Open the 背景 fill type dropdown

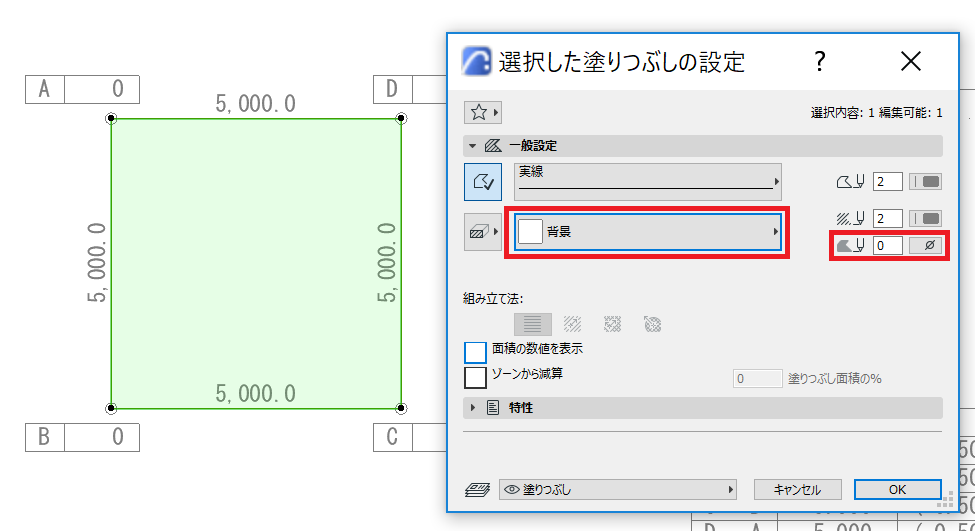coord(647,232)
